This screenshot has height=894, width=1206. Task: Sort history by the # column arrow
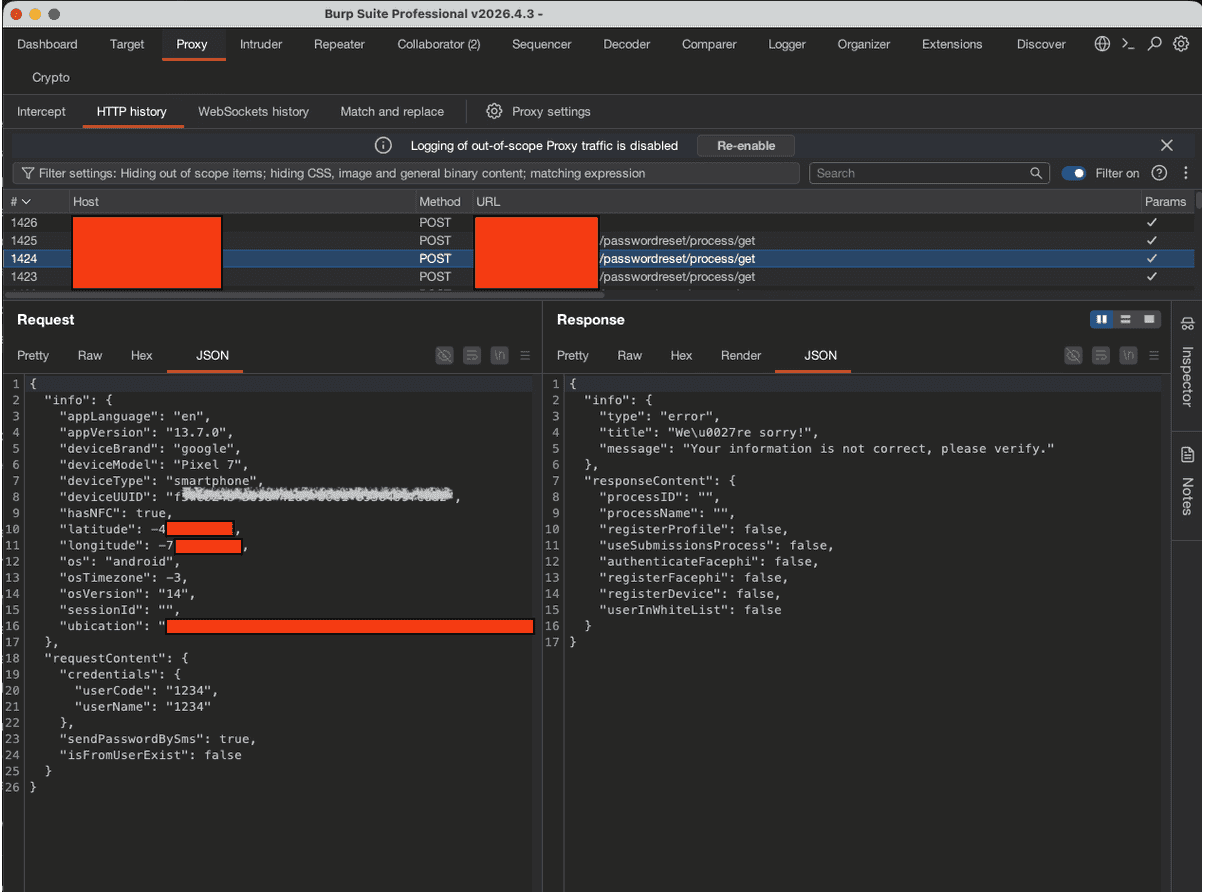click(26, 201)
